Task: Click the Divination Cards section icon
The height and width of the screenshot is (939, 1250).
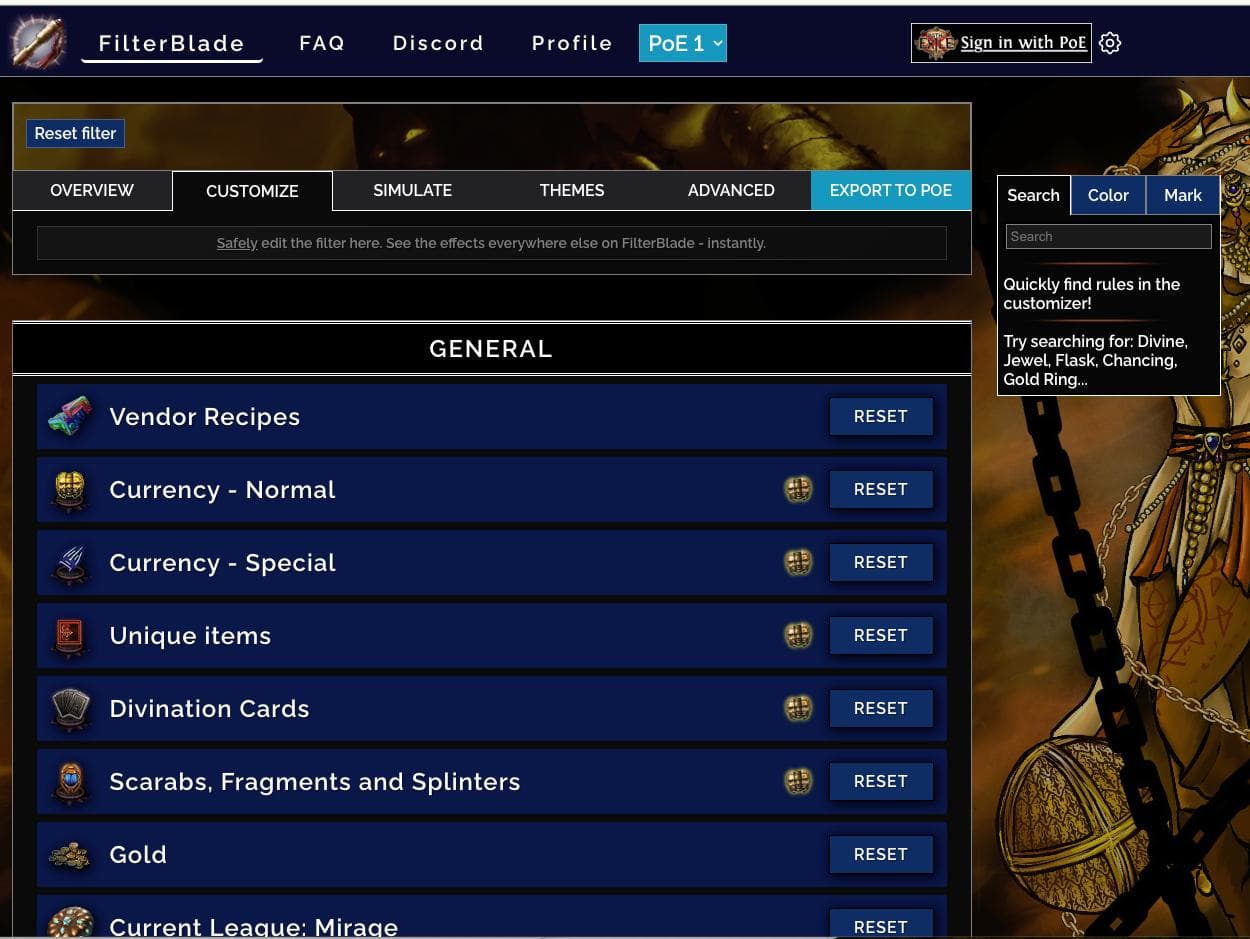Action: coord(70,709)
